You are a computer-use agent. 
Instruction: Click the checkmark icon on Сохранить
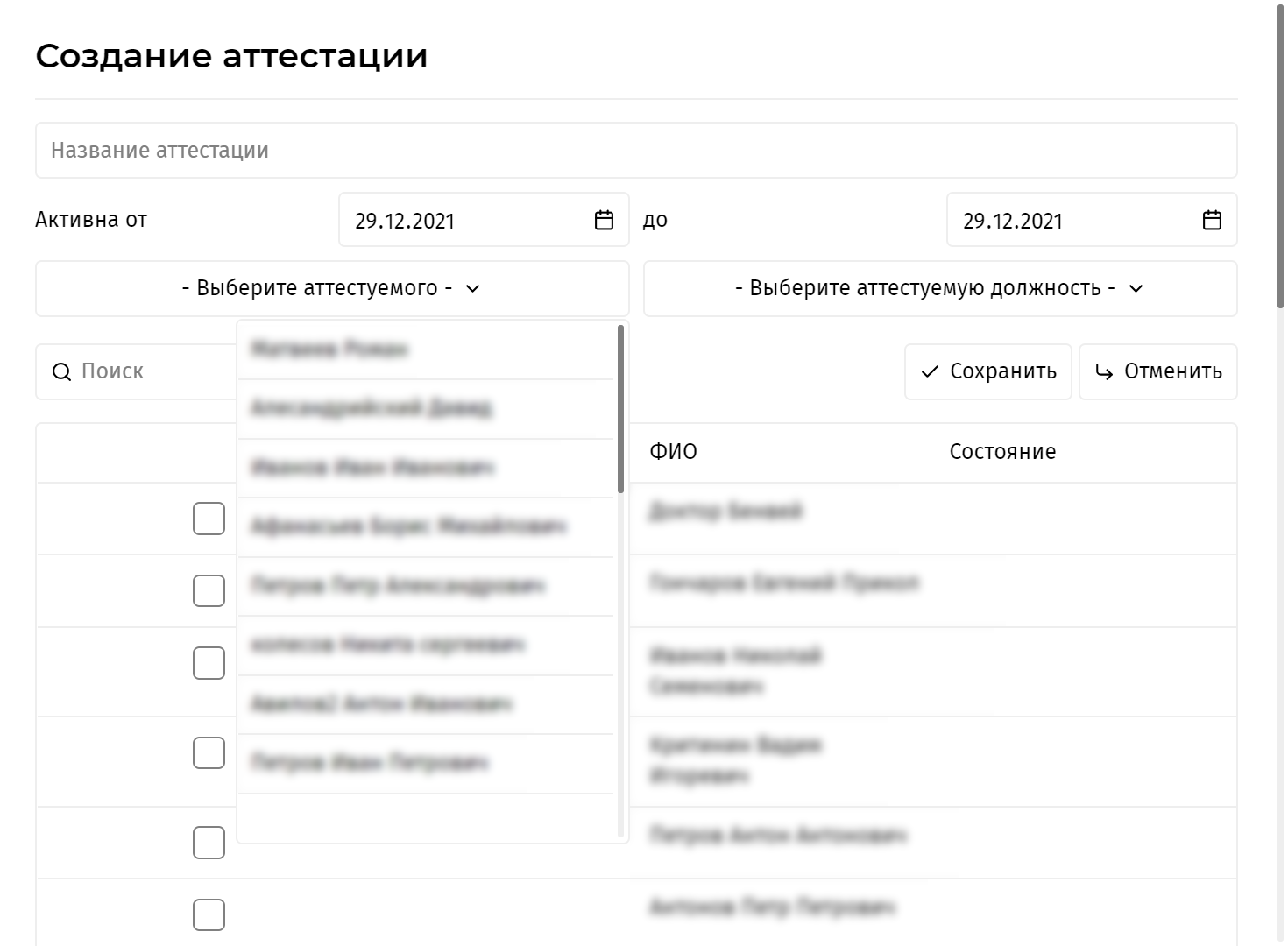(x=930, y=372)
